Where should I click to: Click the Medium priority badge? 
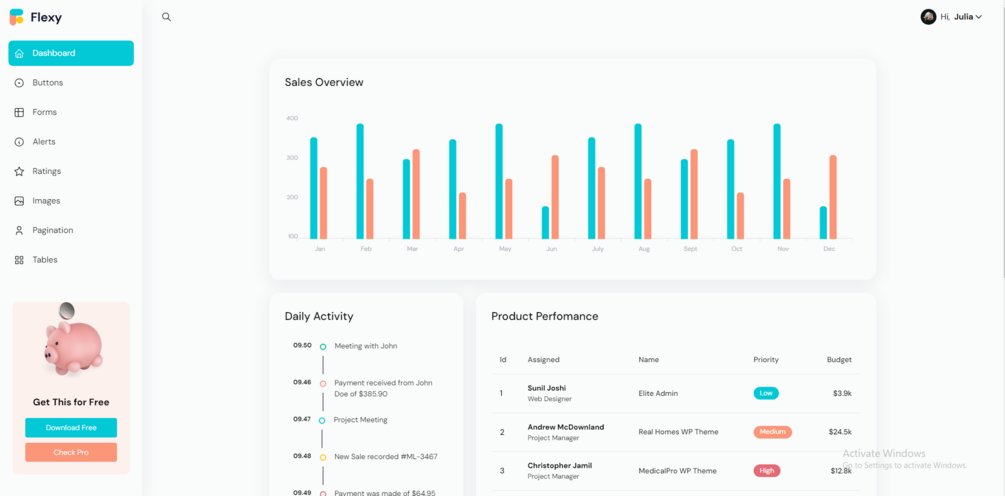coord(772,432)
